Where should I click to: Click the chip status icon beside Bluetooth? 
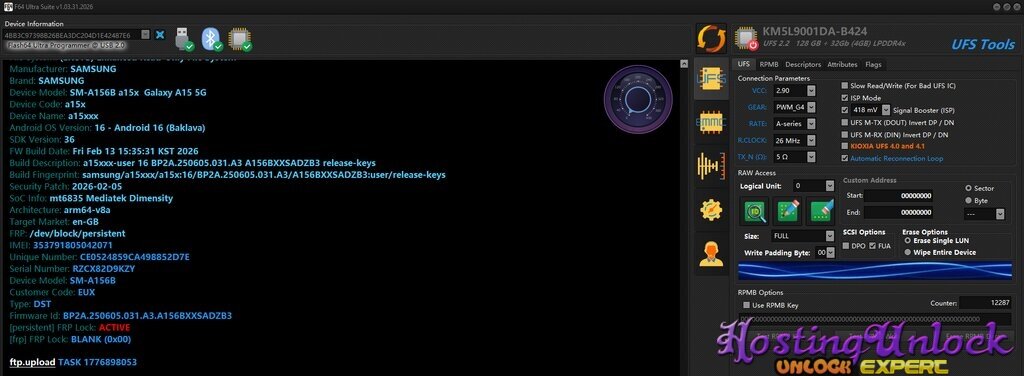(x=240, y=39)
